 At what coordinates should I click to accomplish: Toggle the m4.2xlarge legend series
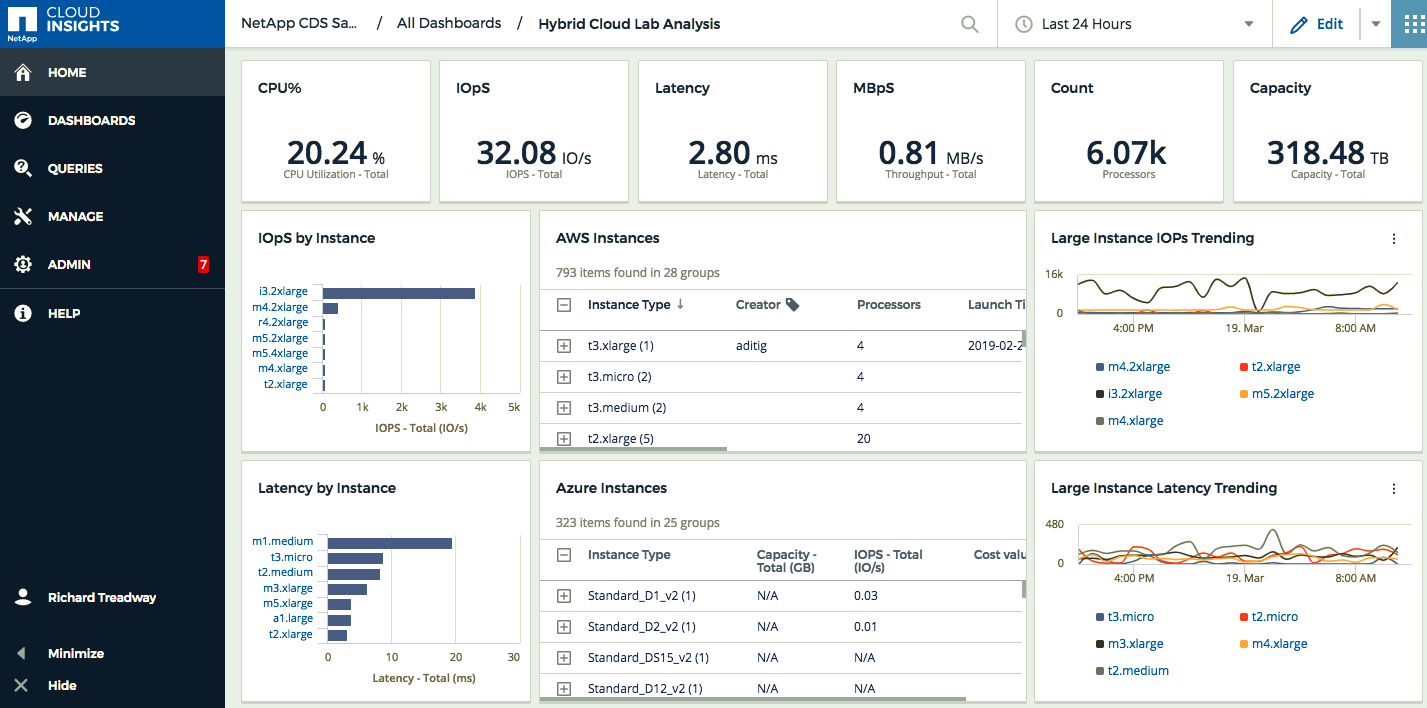[x=1138, y=367]
